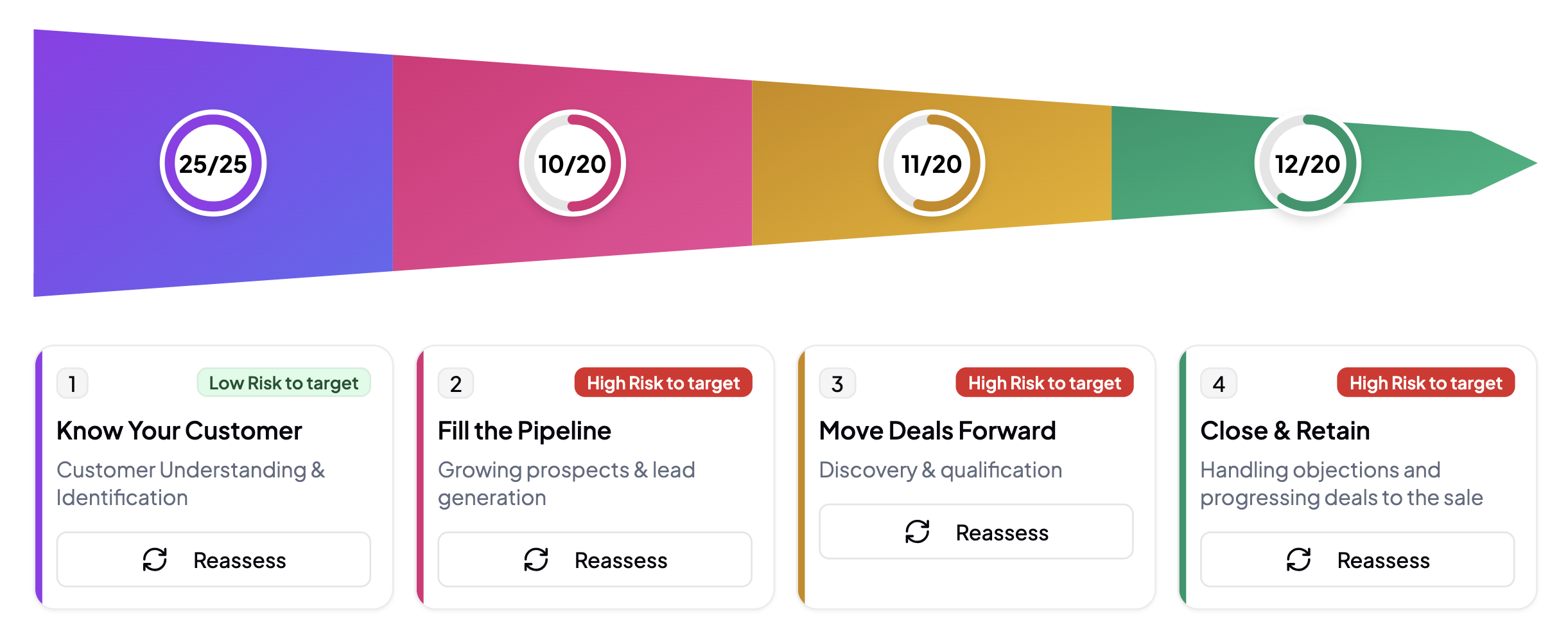Click the stage number 4 chip on Close & Retain

tap(1218, 382)
